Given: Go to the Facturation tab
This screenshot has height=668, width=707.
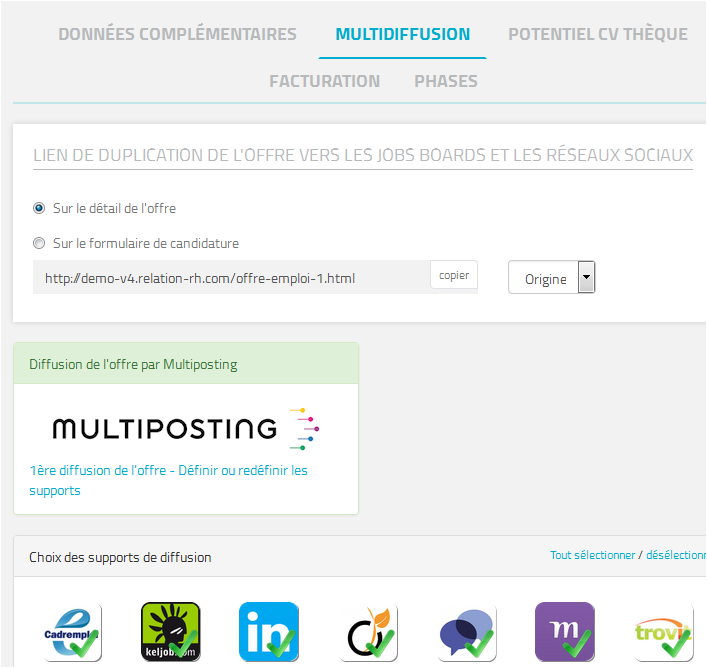Looking at the screenshot, I should 325,81.
